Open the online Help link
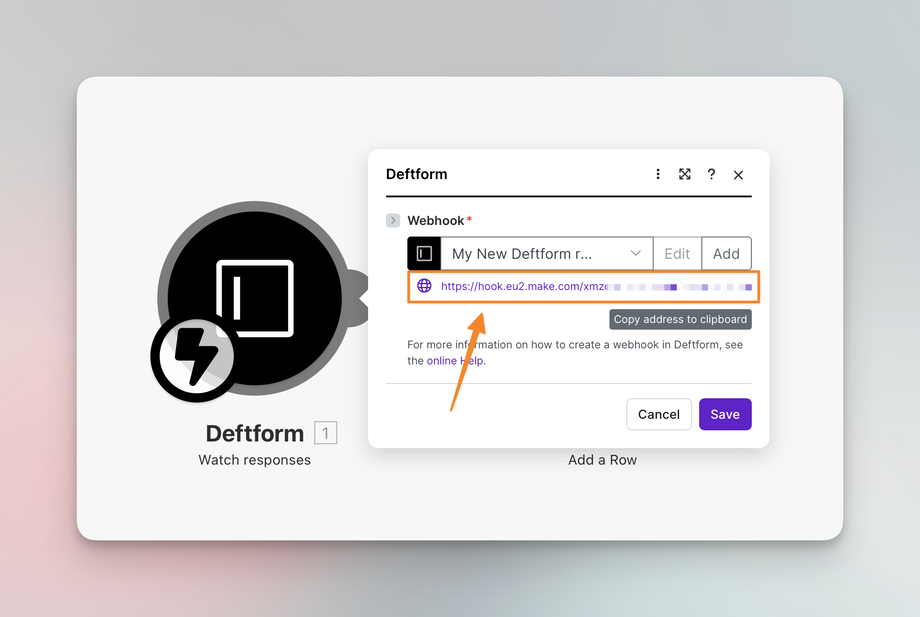 [456, 361]
